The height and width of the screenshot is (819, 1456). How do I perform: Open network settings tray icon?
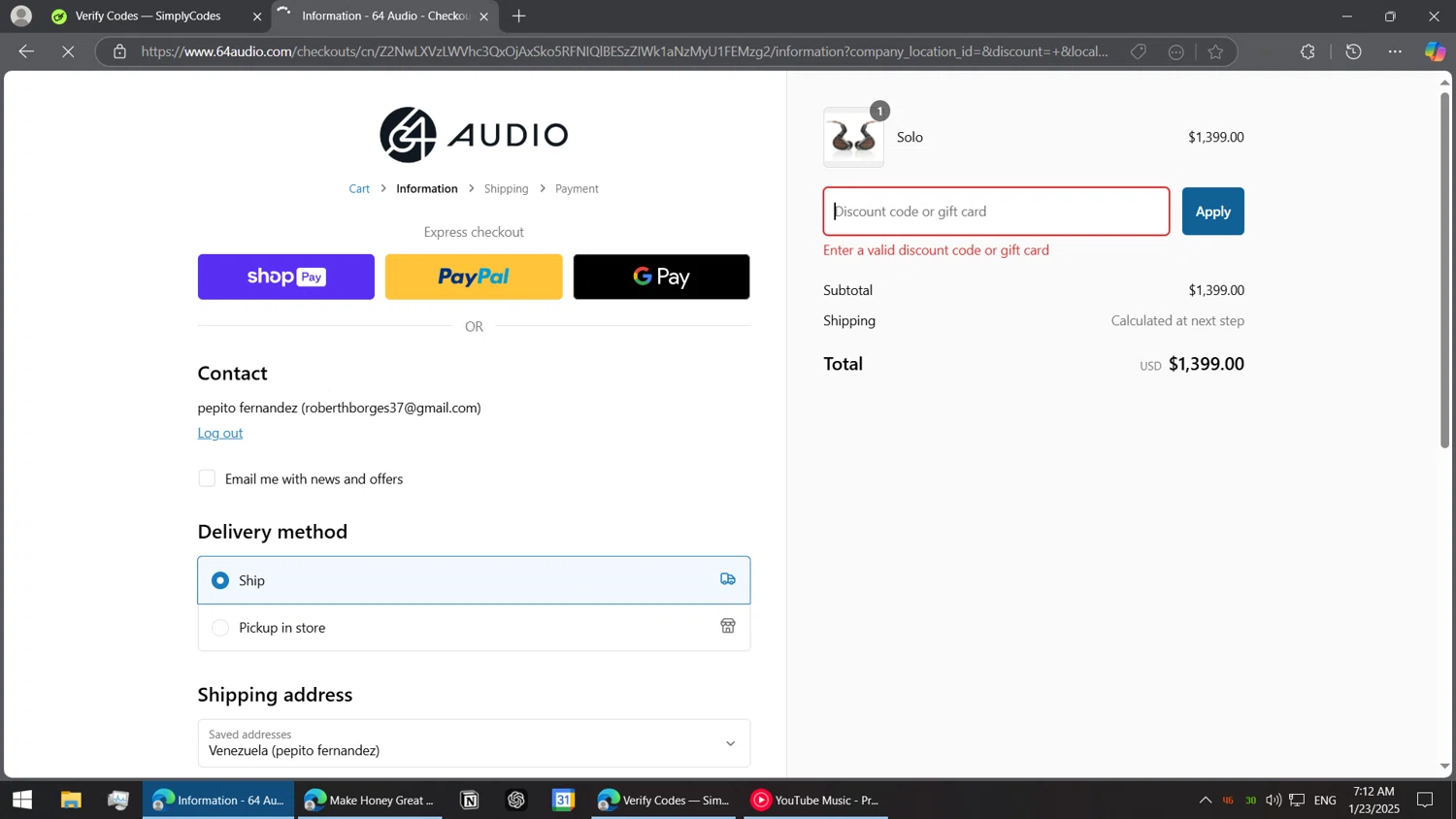click(x=1297, y=801)
